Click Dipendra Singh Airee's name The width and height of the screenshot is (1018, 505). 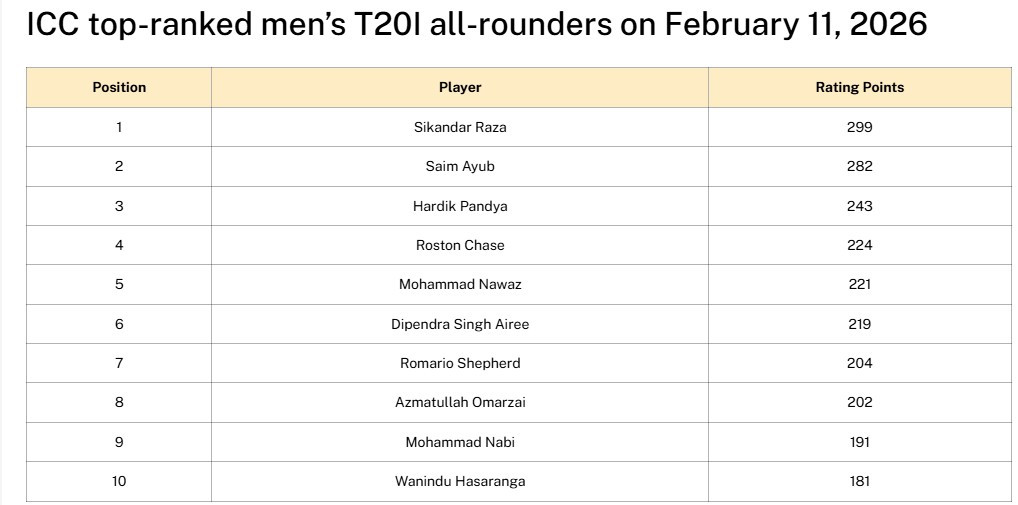click(460, 324)
